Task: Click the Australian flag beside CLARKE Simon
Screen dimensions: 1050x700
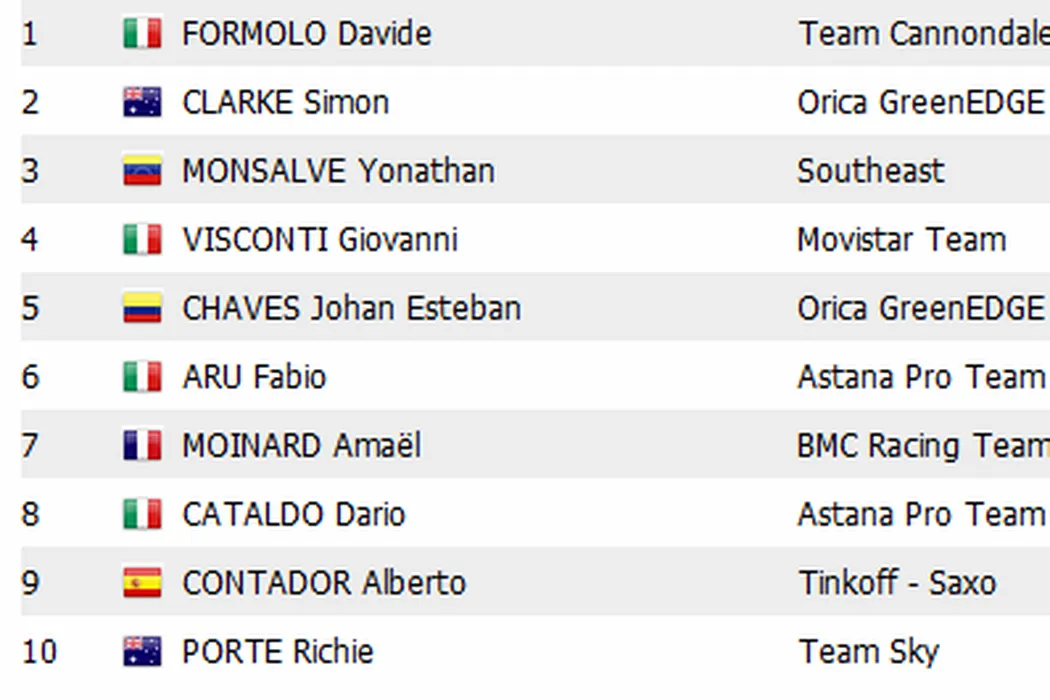Action: pos(142,102)
